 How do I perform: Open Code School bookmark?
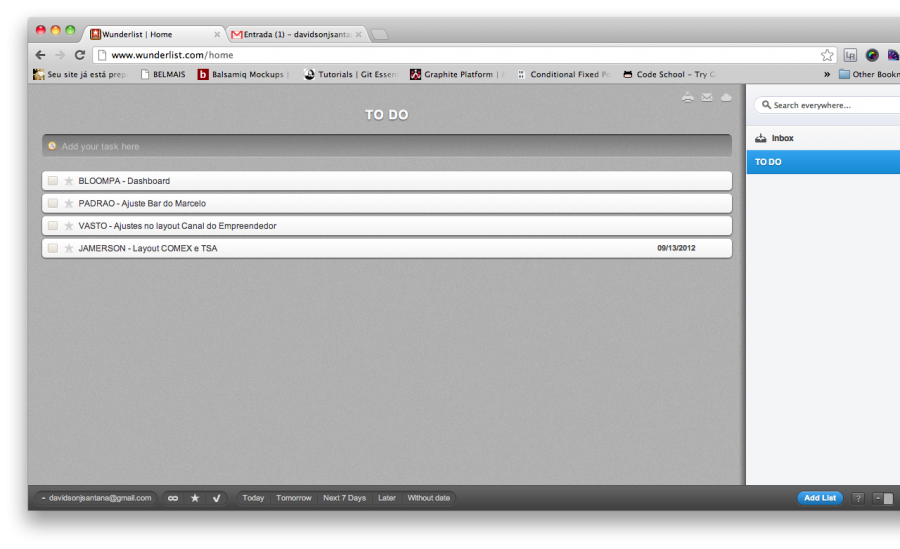tap(669, 74)
